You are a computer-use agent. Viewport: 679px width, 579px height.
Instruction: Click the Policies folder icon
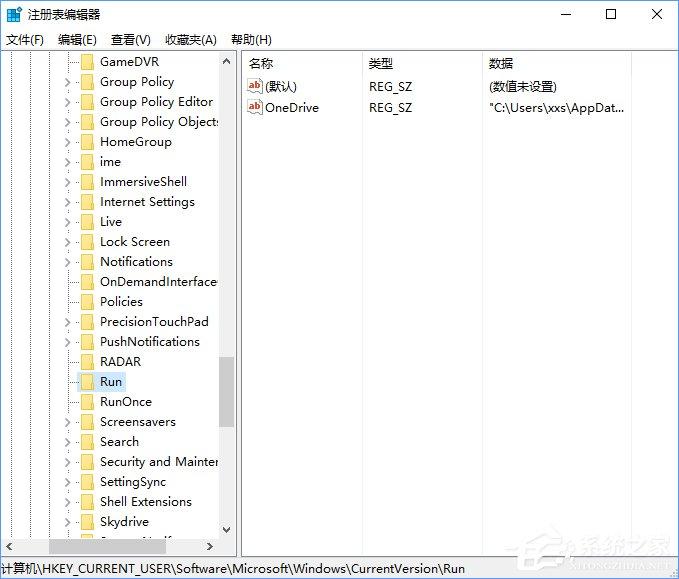tap(87, 302)
